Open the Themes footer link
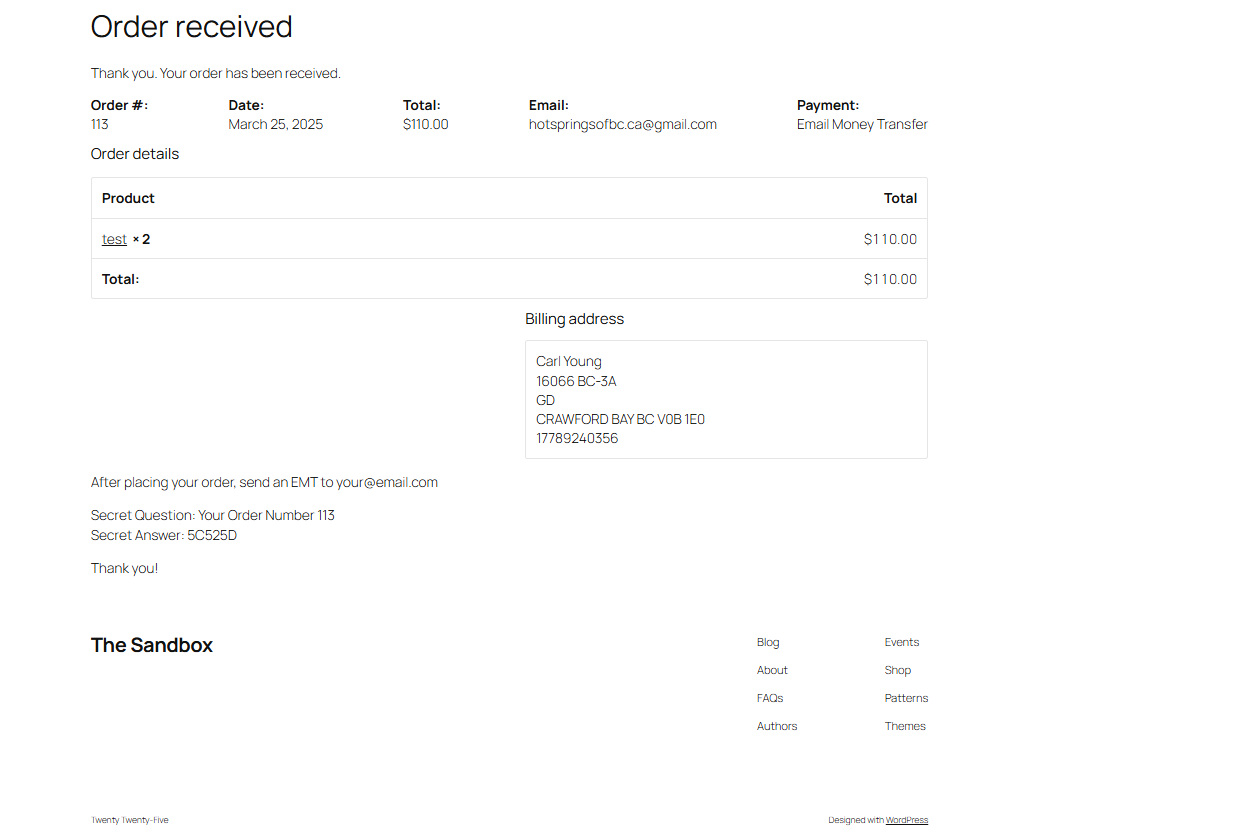Viewport: 1242px width, 832px height. (905, 725)
